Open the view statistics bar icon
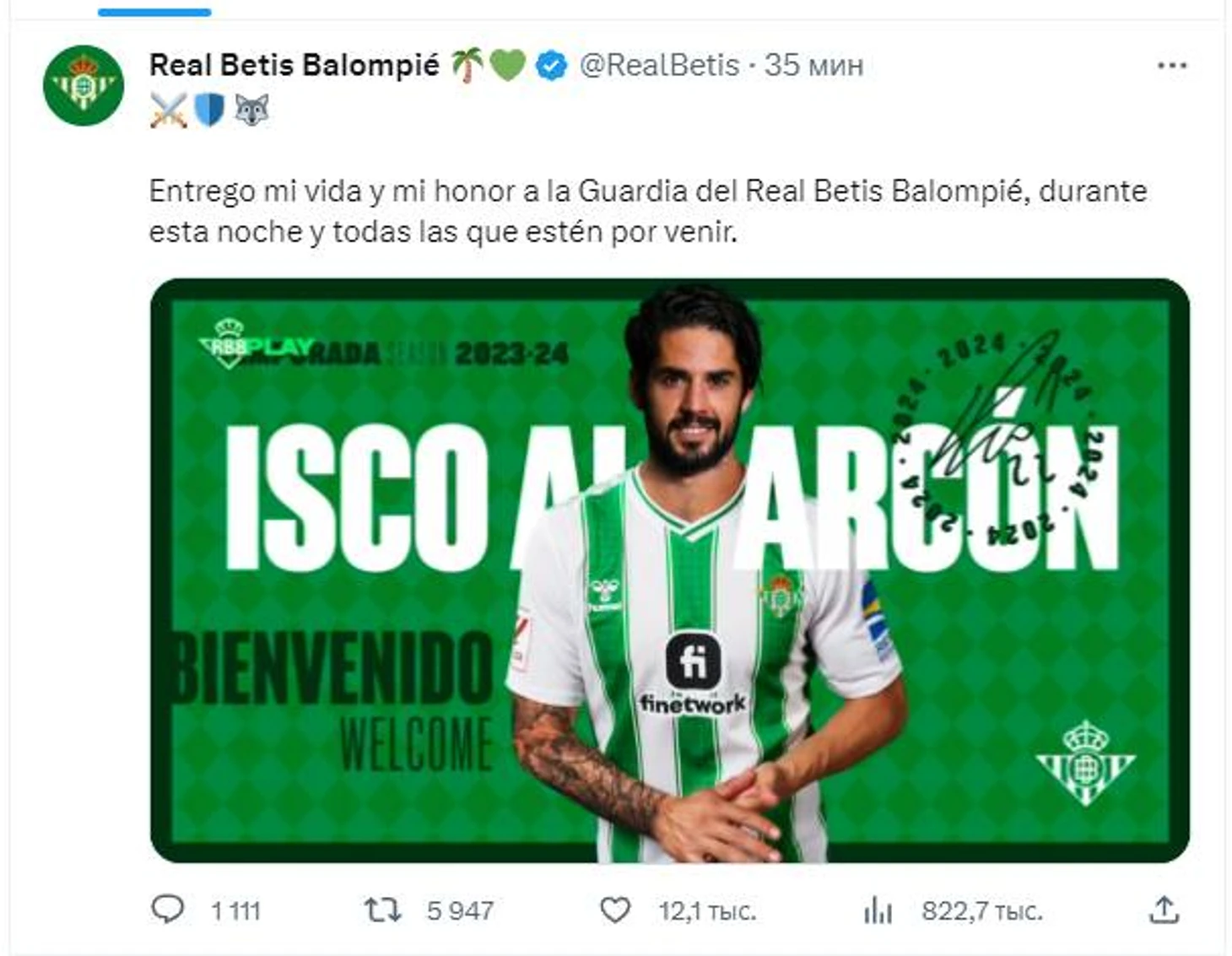 pos(878,910)
